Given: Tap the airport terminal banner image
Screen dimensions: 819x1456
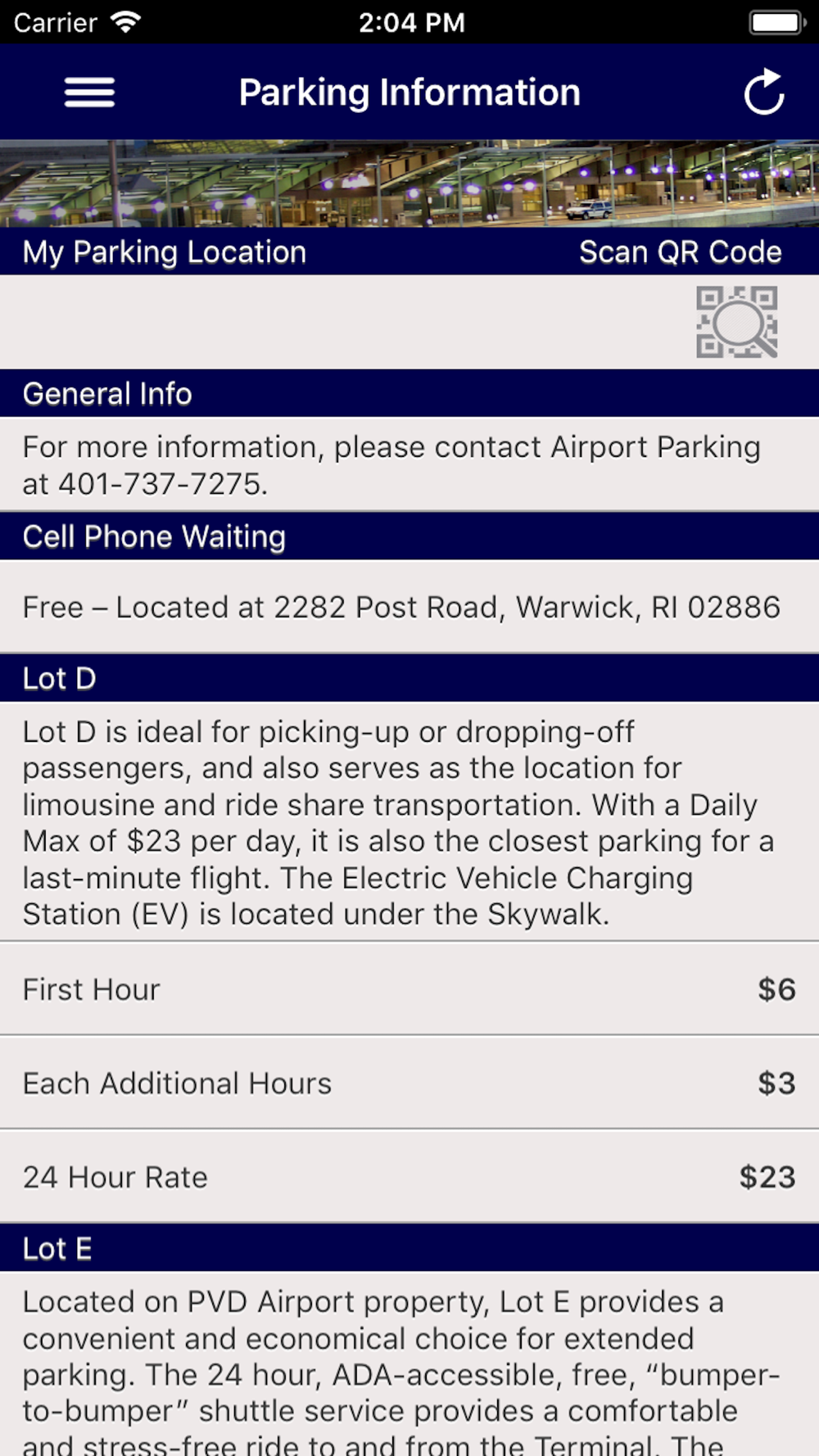Looking at the screenshot, I should tap(409, 183).
